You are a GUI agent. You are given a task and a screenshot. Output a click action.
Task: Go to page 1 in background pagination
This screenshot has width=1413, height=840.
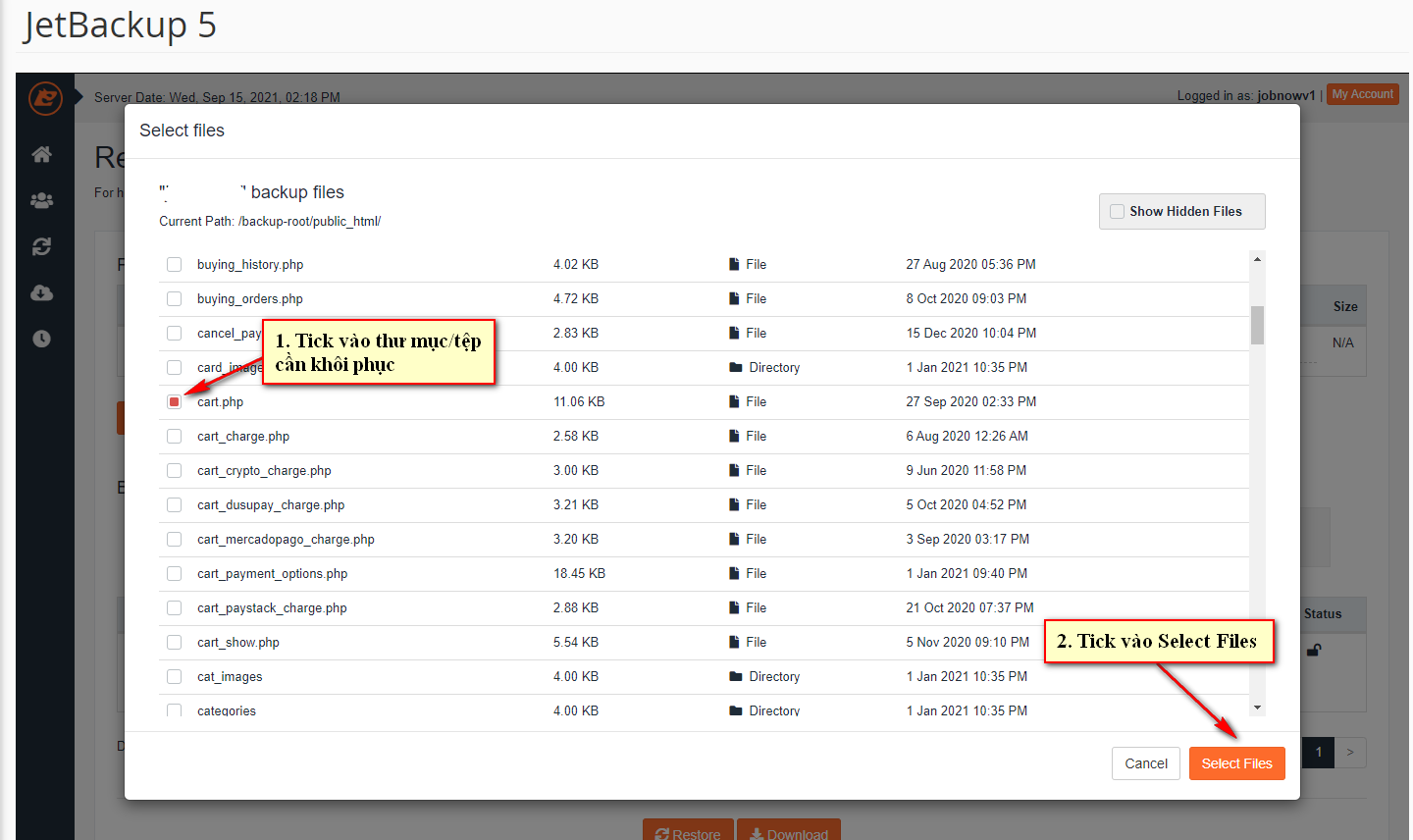[1319, 752]
